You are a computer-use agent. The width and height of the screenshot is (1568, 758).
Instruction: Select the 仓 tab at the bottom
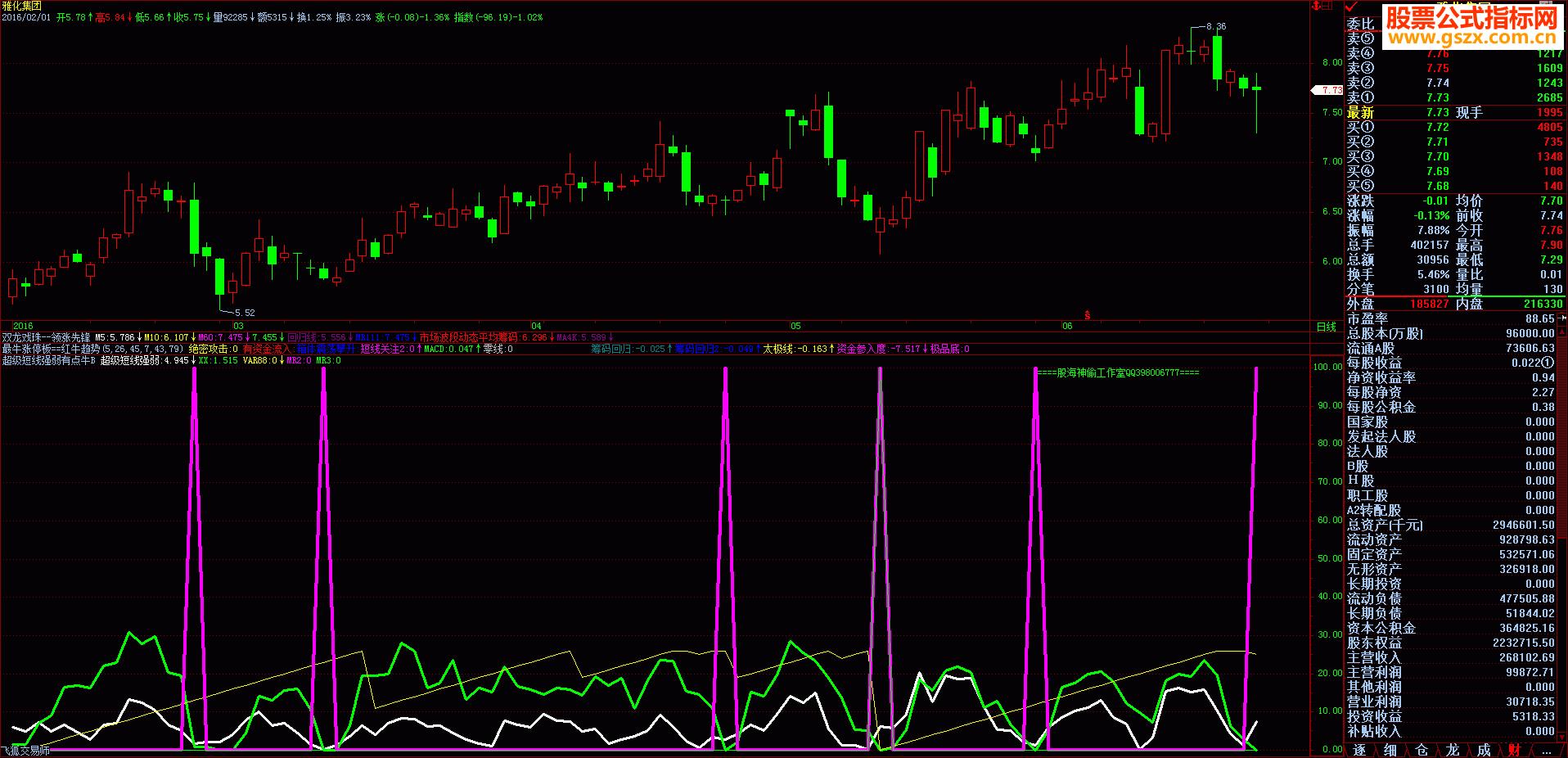[1422, 750]
